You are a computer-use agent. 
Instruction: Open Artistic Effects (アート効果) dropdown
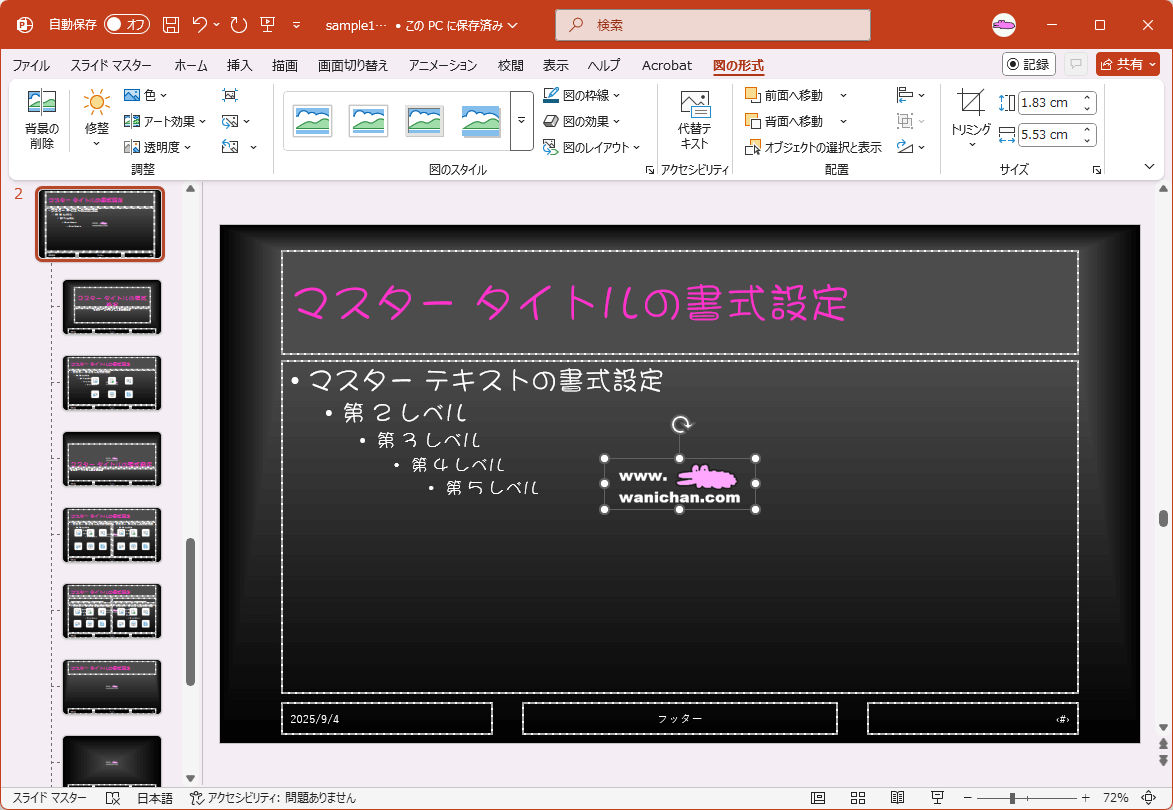165,121
